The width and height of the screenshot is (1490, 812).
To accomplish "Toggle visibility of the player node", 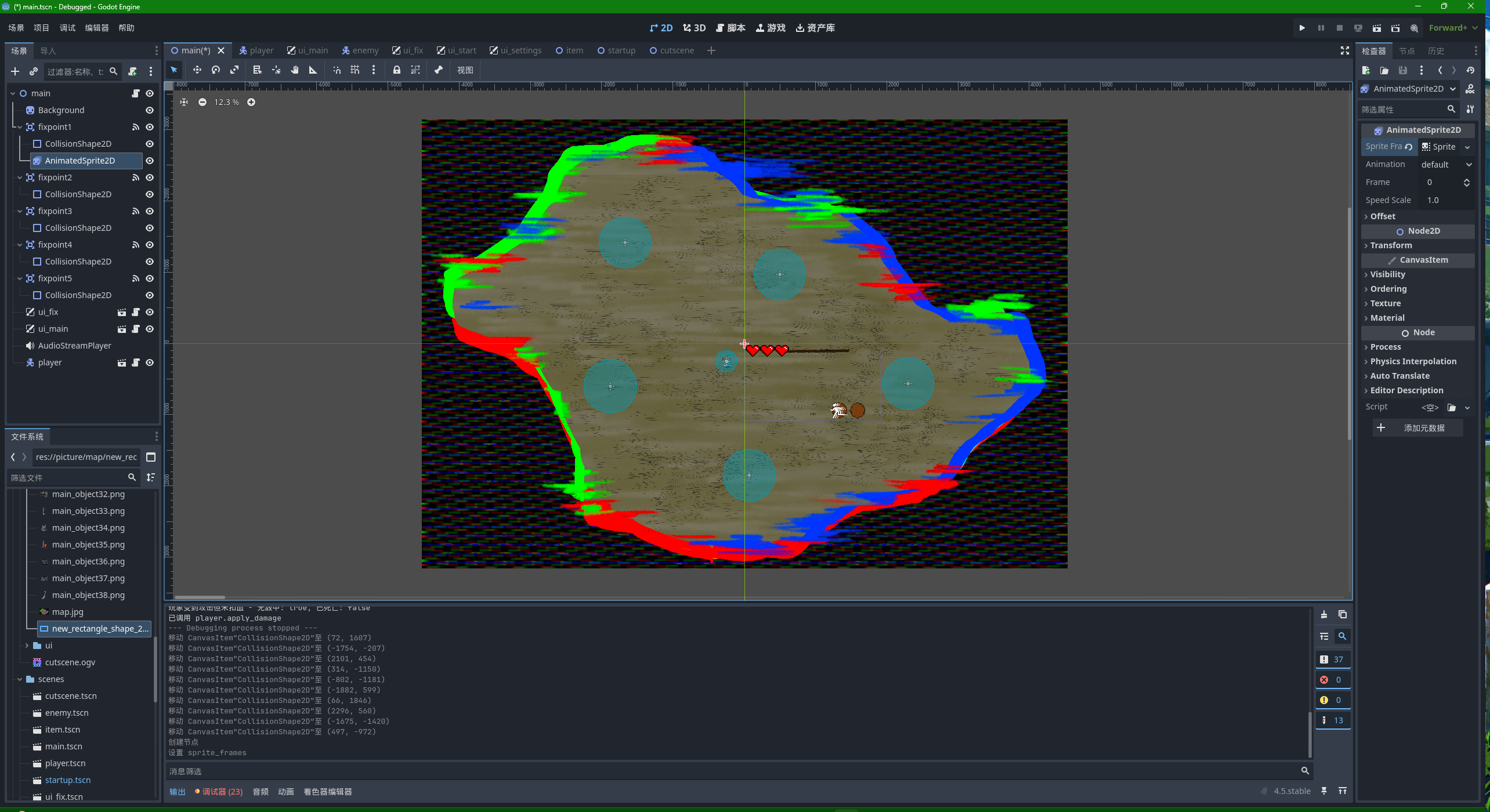I will click(150, 362).
